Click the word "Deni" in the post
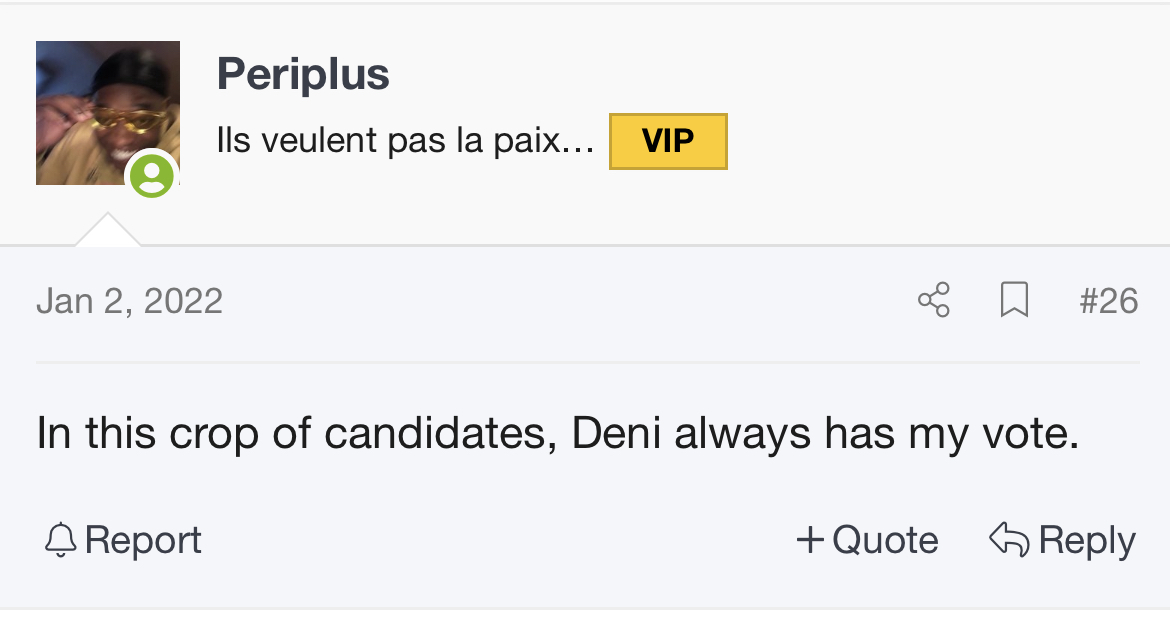Image resolution: width=1170 pixels, height=625 pixels. (x=616, y=433)
